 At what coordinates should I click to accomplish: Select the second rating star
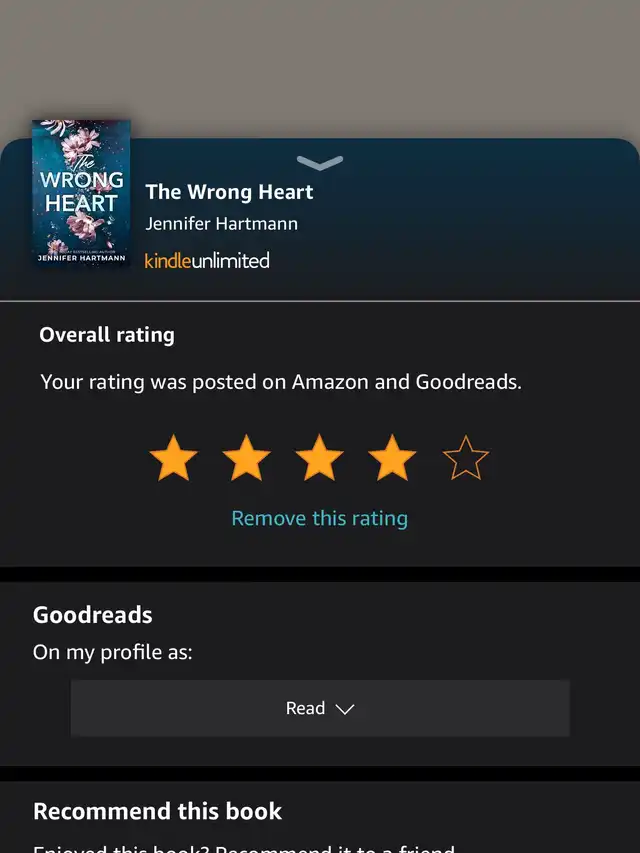pyautogui.click(x=246, y=458)
